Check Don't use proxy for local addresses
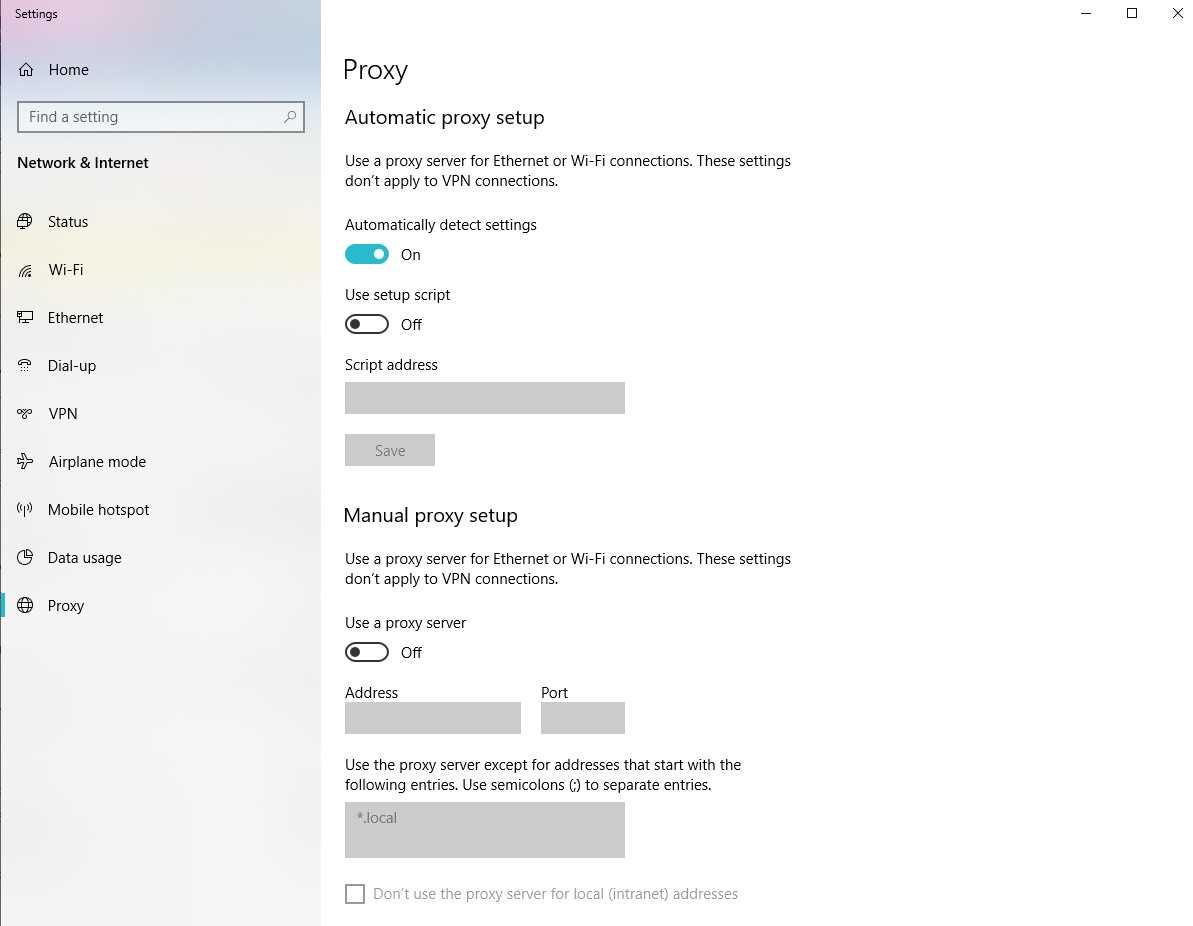1193x926 pixels. [x=355, y=894]
